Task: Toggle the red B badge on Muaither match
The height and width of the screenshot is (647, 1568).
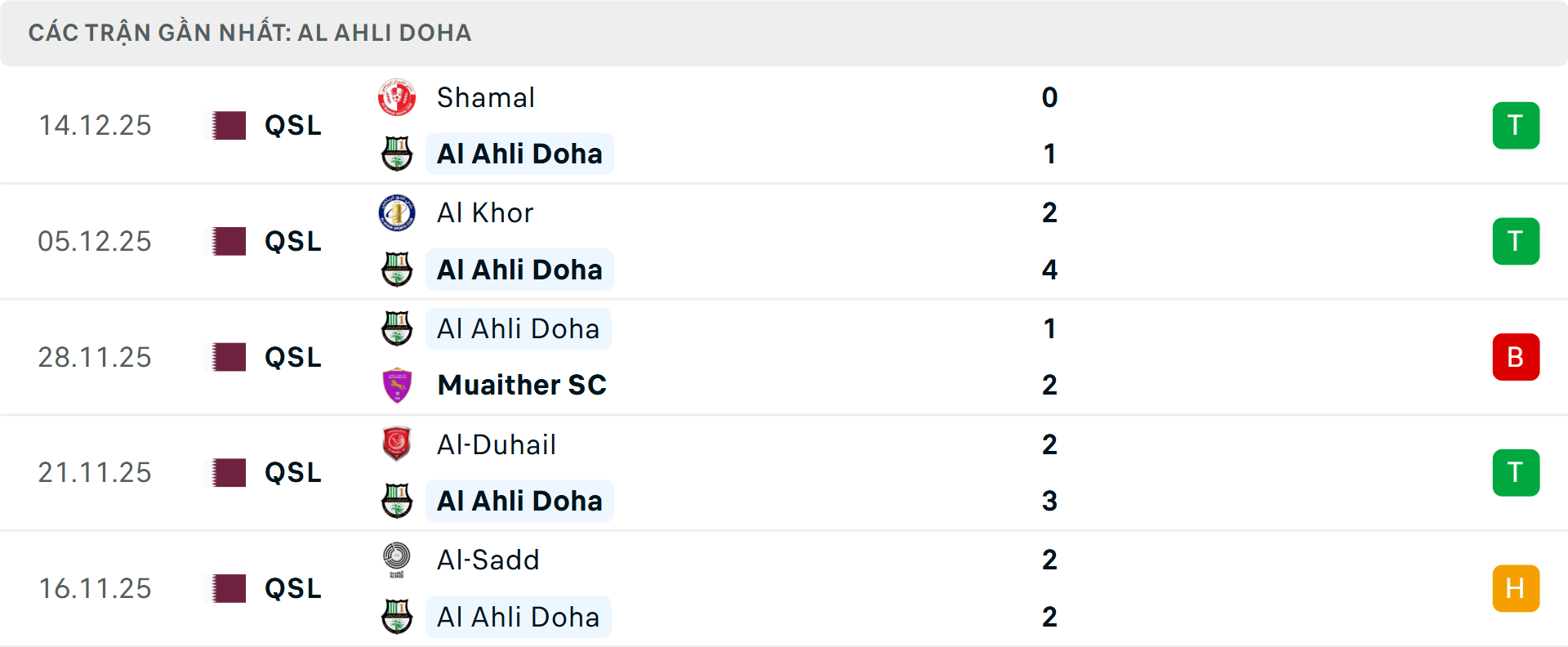Action: pos(1516,357)
